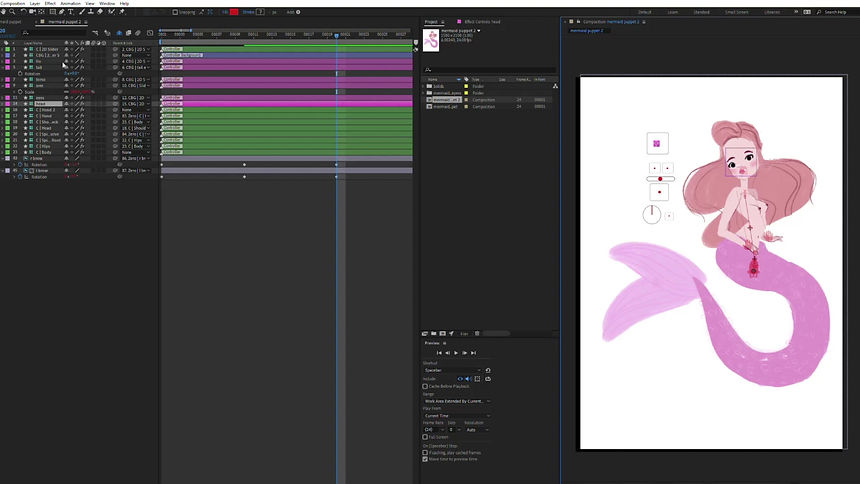Switch to the Default workspace

click(x=644, y=12)
